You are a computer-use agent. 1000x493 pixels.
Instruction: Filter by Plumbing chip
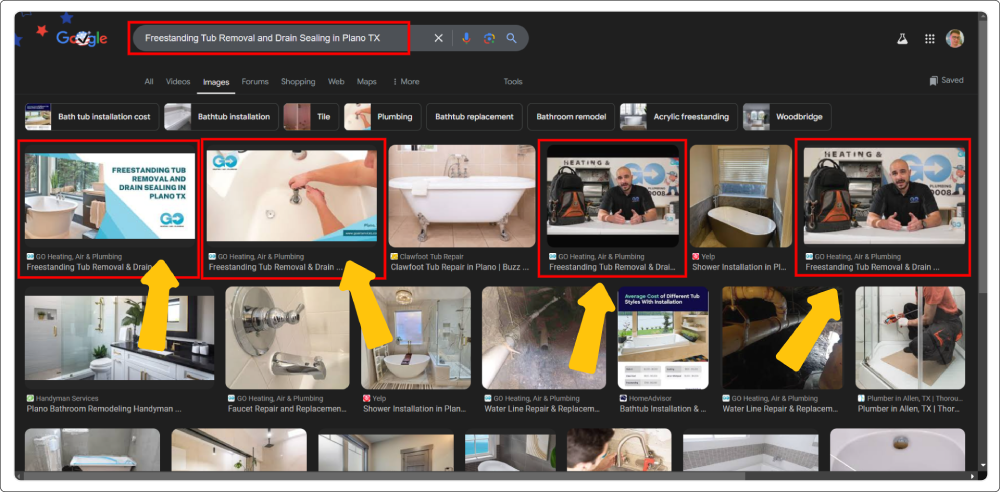[x=383, y=117]
